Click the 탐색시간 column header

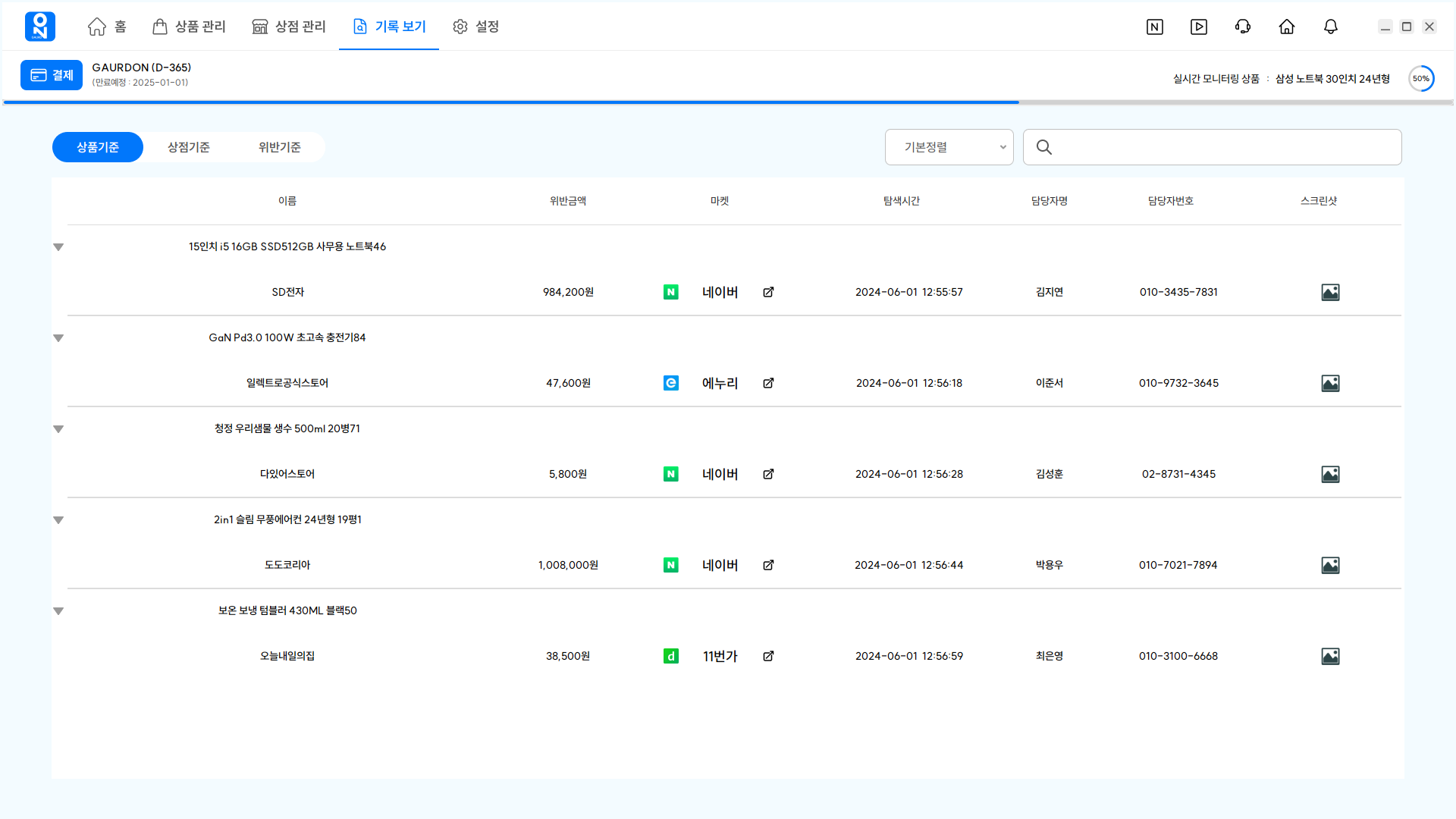coord(902,201)
